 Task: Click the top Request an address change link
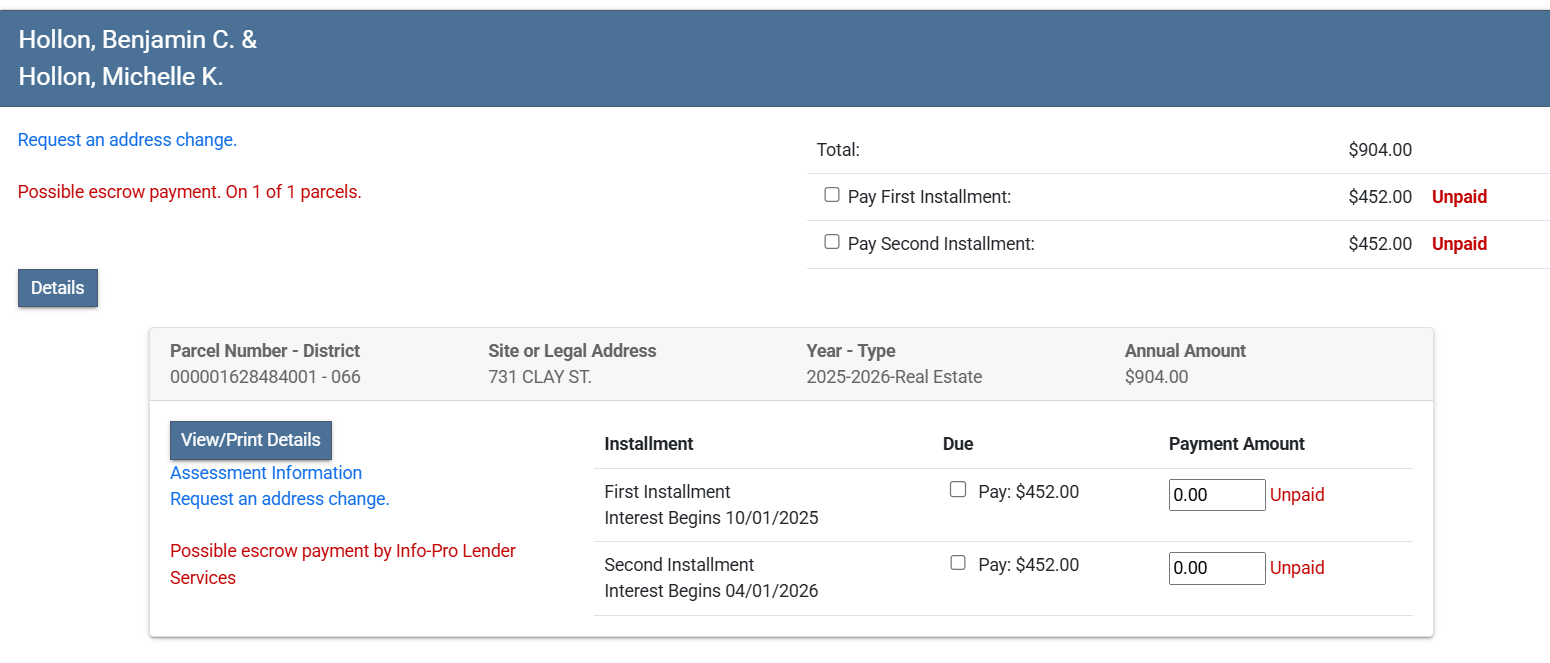[x=127, y=140]
